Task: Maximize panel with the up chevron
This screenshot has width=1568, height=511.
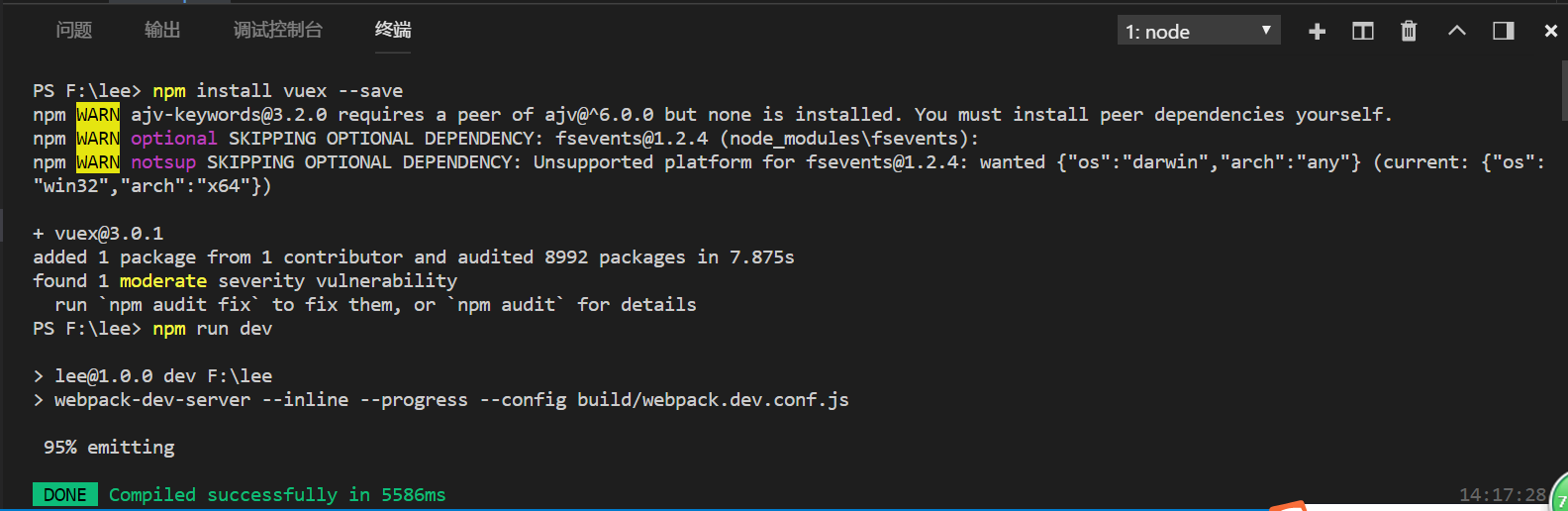Action: 1457,31
